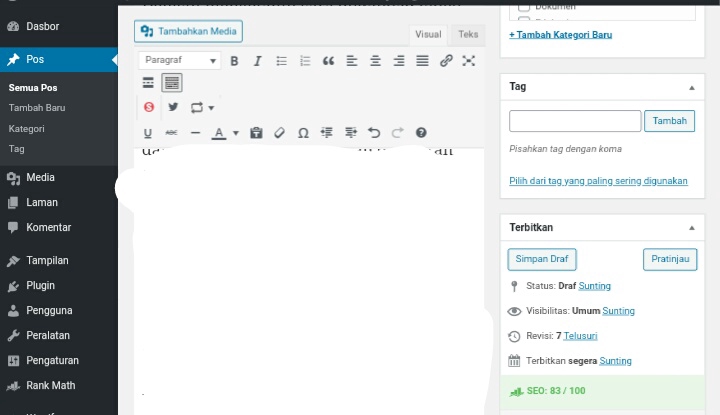Click Tambah Kategori Baru link

[560, 35]
